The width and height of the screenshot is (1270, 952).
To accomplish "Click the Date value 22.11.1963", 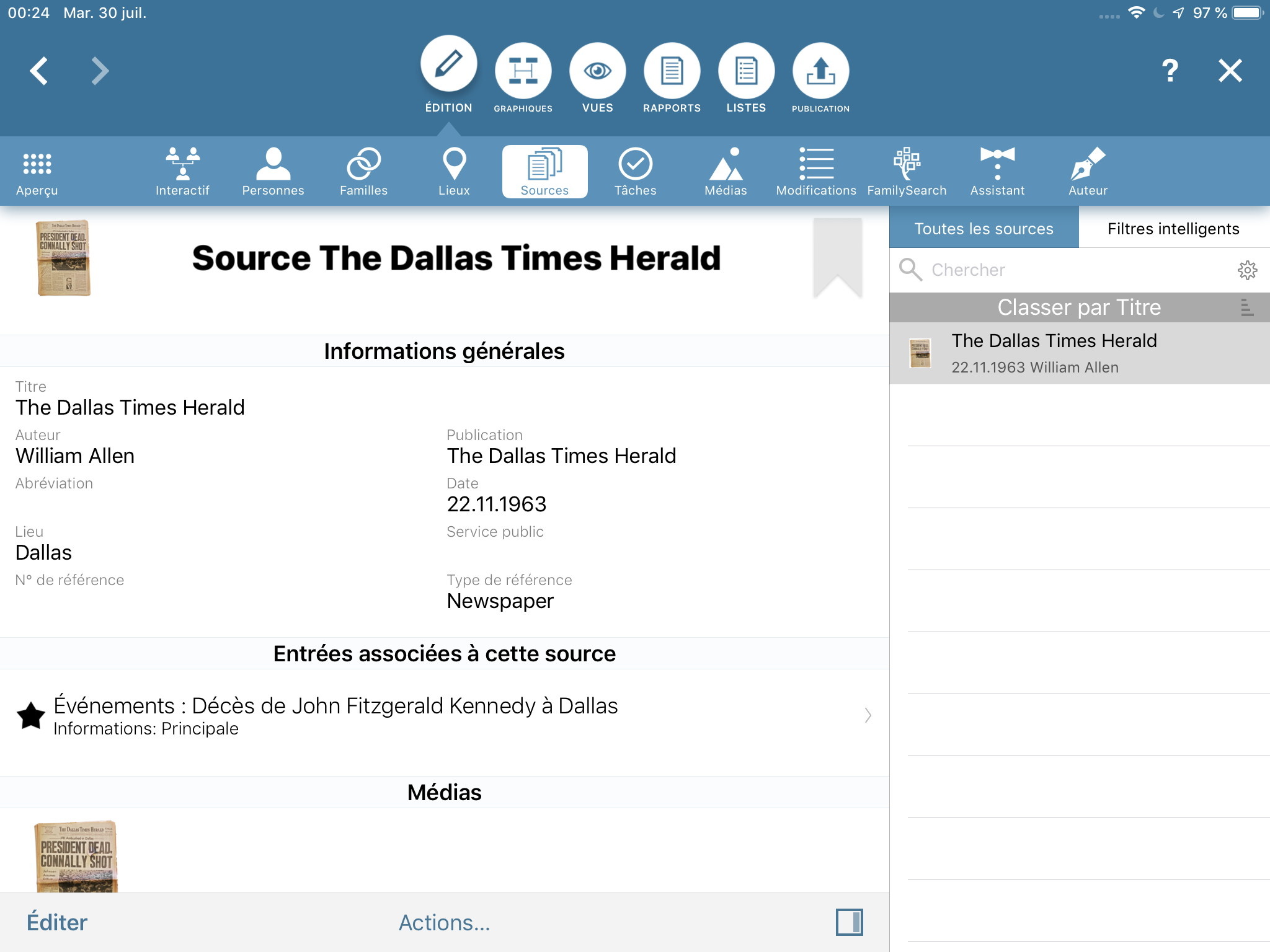I will click(497, 504).
